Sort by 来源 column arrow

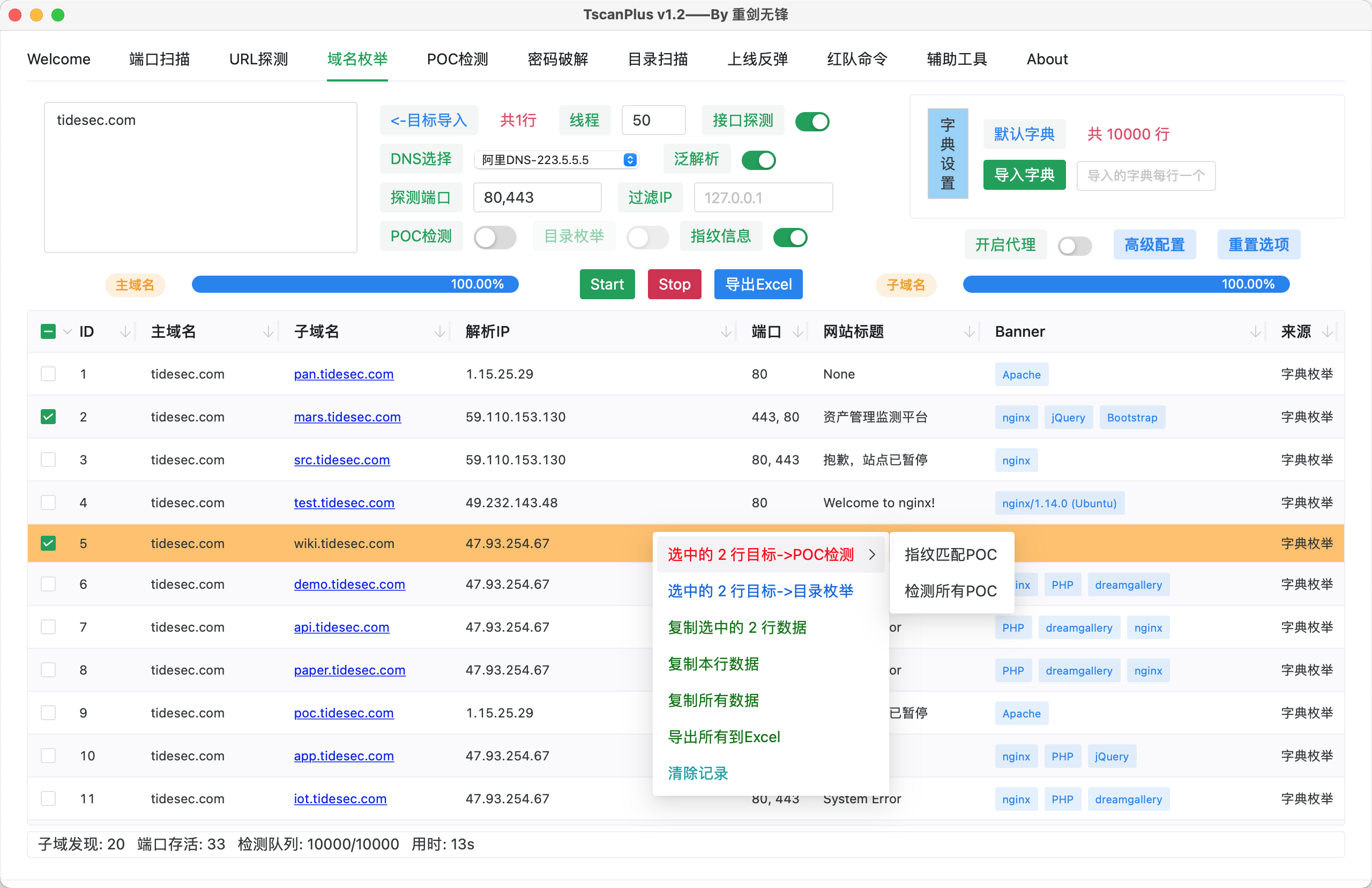1327,331
